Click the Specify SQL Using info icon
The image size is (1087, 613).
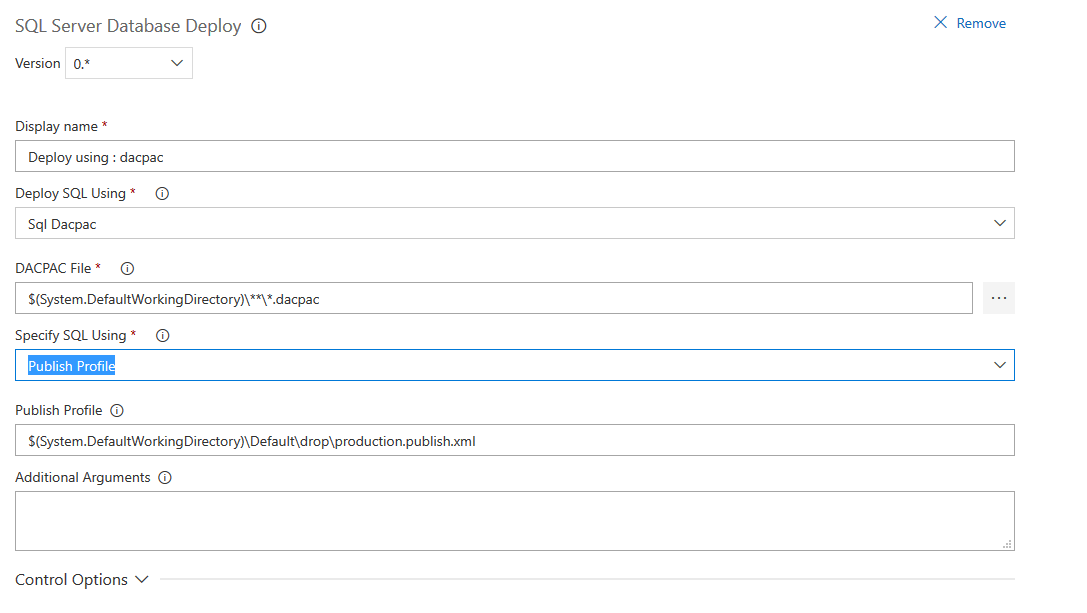[x=161, y=335]
